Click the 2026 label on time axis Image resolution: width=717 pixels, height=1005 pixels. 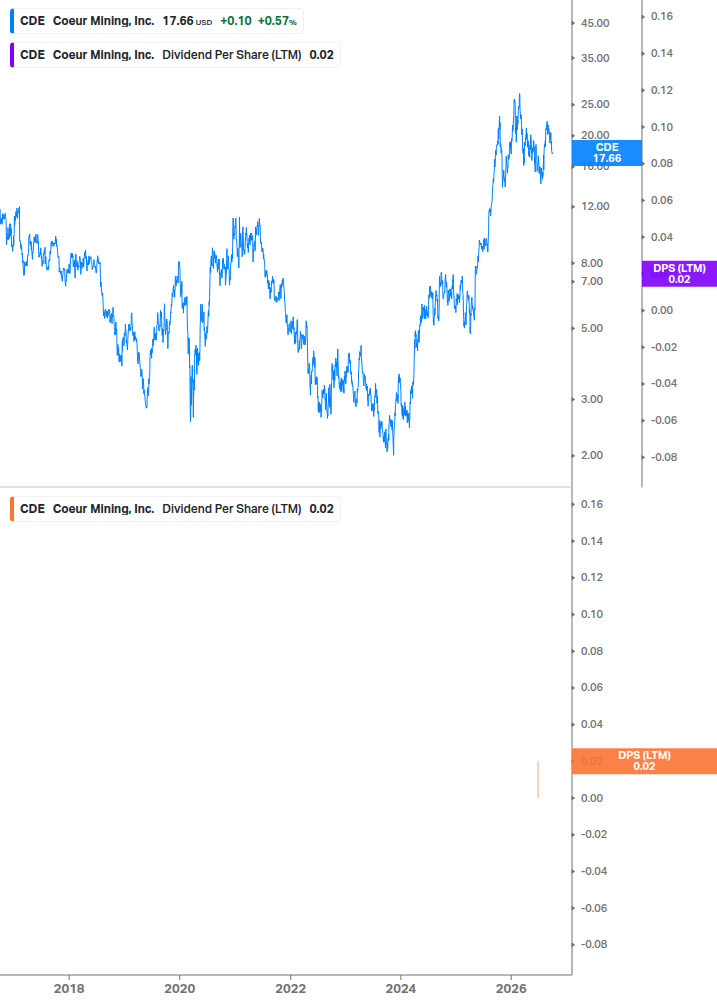point(511,988)
